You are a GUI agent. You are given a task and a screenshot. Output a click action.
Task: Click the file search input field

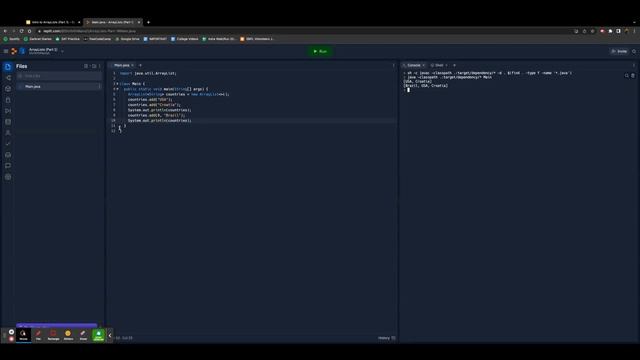pyautogui.click(x=59, y=76)
